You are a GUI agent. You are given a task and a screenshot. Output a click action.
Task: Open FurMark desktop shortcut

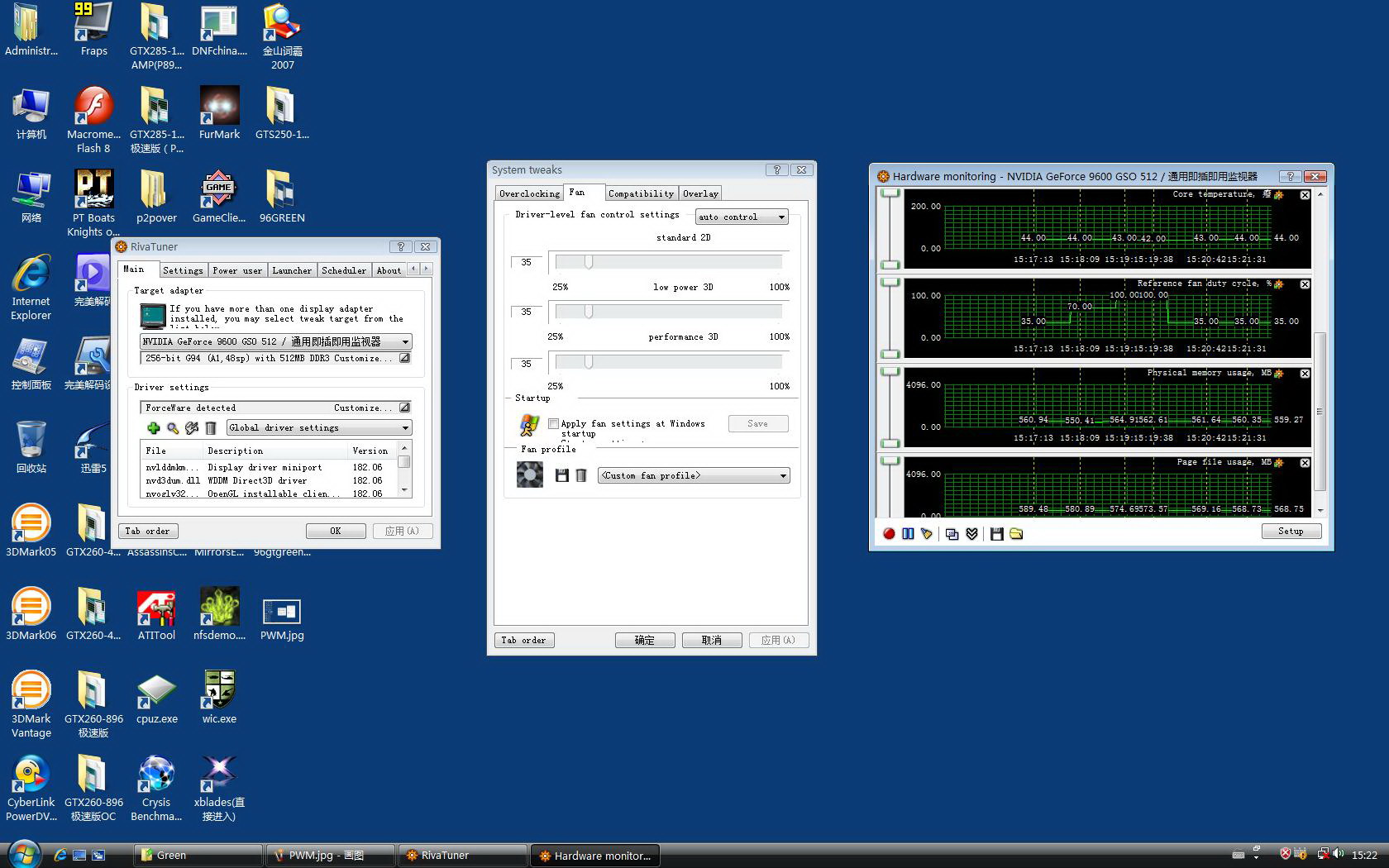(x=219, y=113)
